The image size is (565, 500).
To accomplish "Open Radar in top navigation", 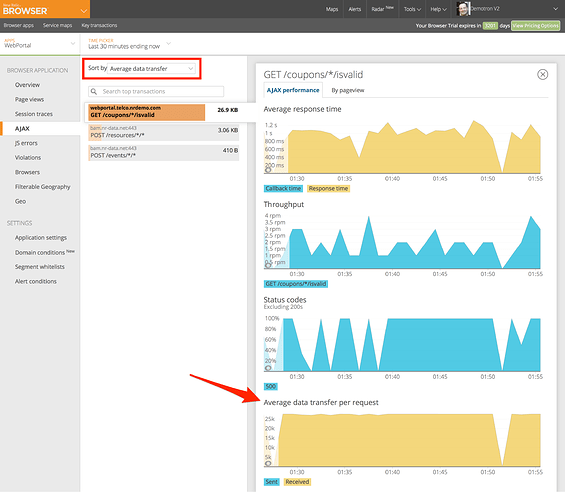I will [x=382, y=9].
